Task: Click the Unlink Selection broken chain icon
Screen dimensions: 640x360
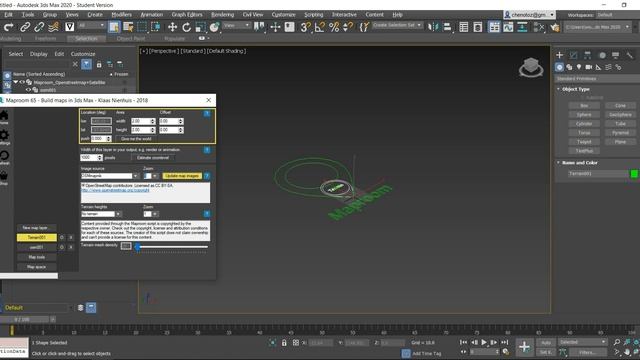Action: tap(39, 27)
